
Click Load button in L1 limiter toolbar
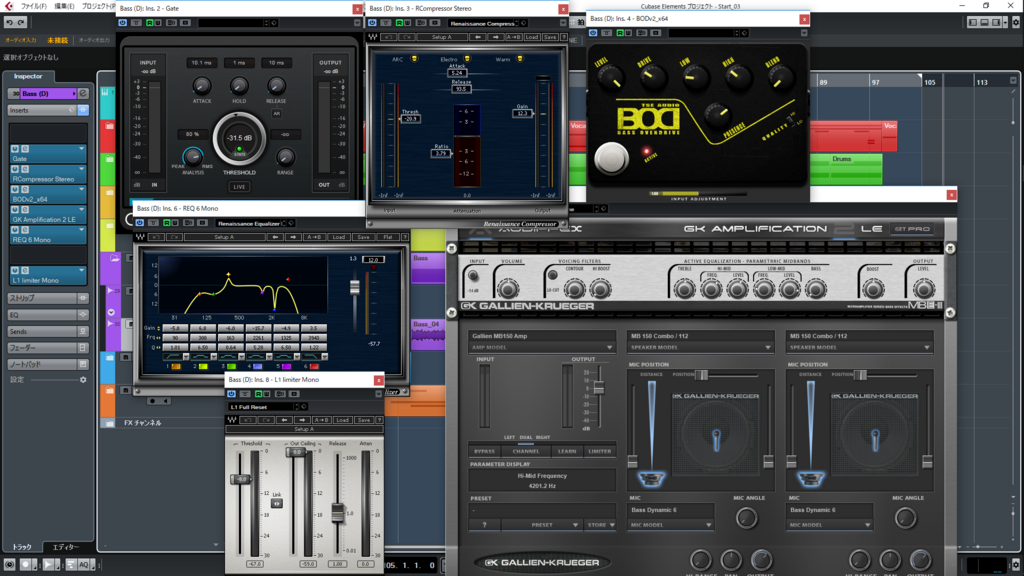click(342, 420)
